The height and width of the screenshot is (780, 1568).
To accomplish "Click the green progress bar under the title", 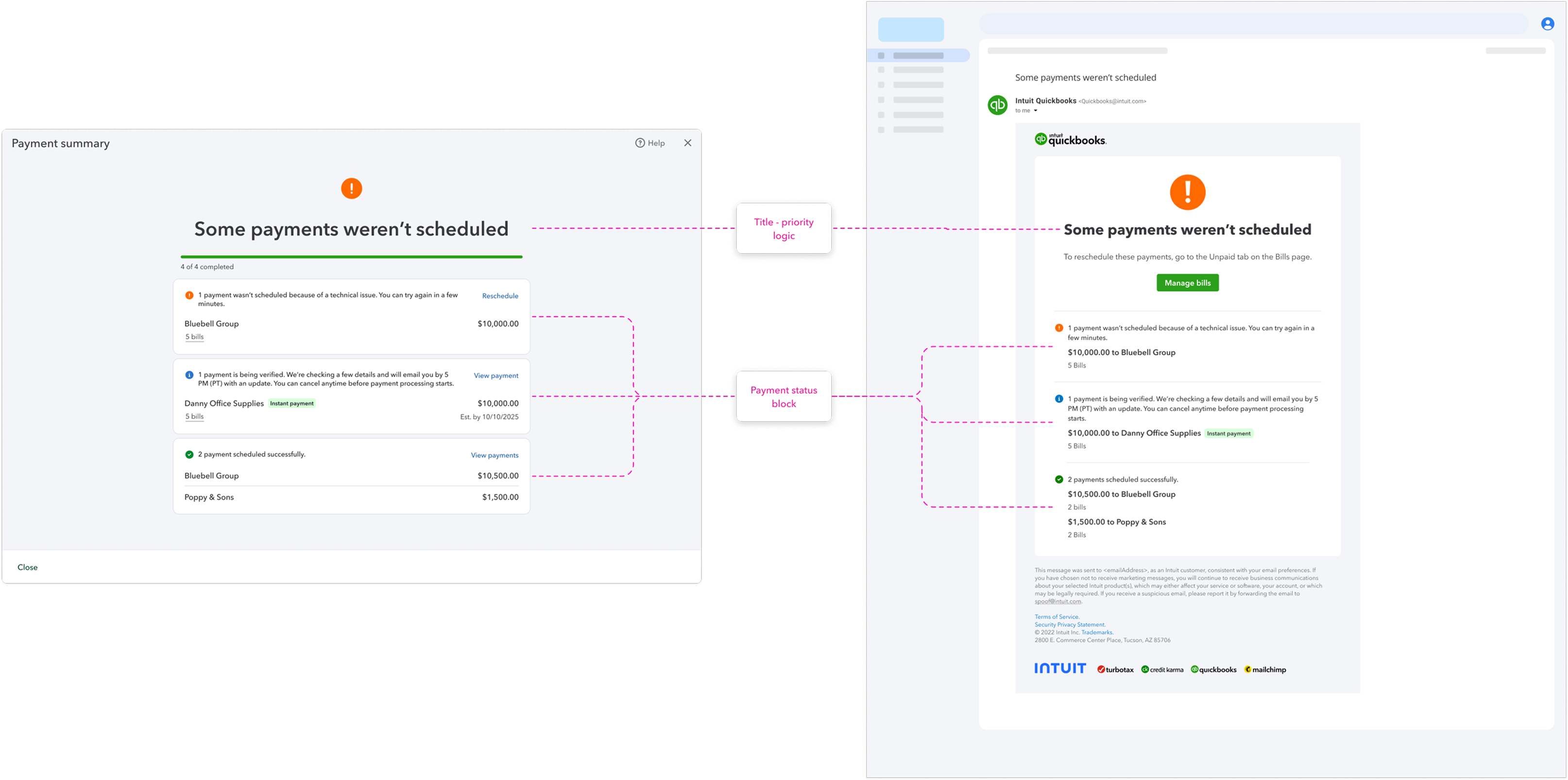I will click(x=351, y=257).
